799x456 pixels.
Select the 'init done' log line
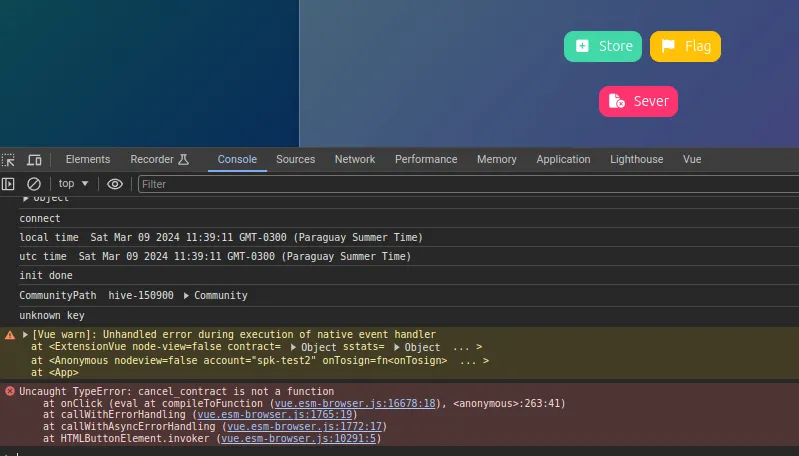tap(46, 276)
